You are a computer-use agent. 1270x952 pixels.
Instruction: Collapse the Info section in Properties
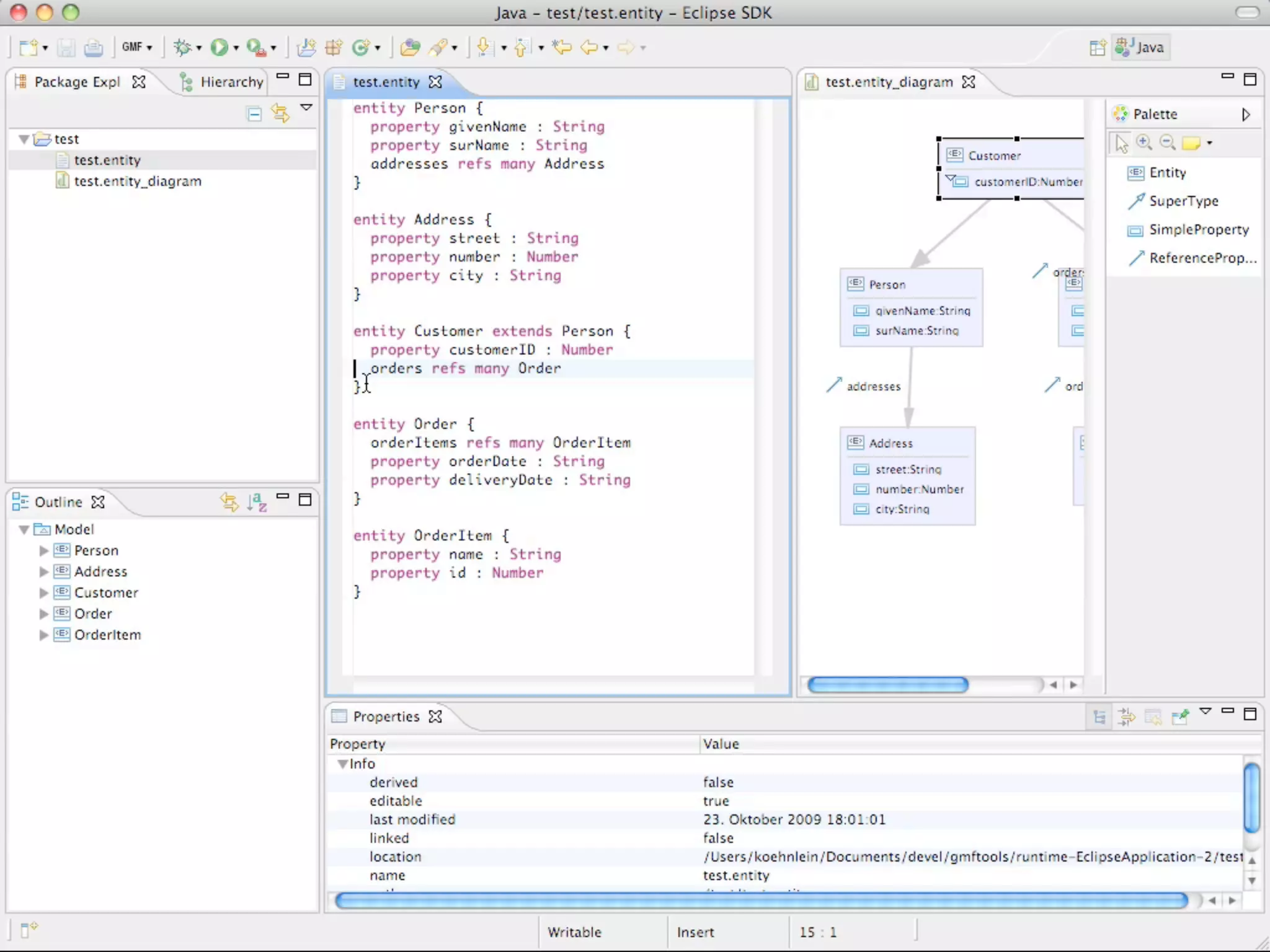pyautogui.click(x=342, y=764)
